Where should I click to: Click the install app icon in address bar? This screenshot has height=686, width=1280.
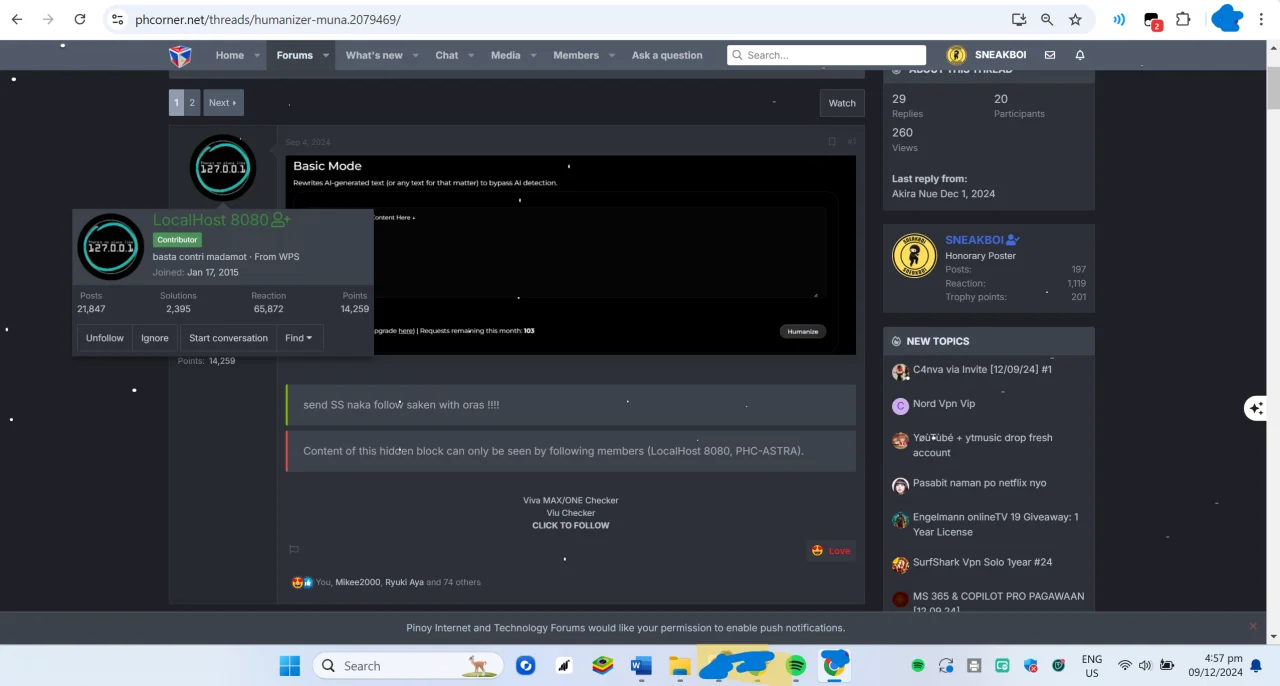1019,19
